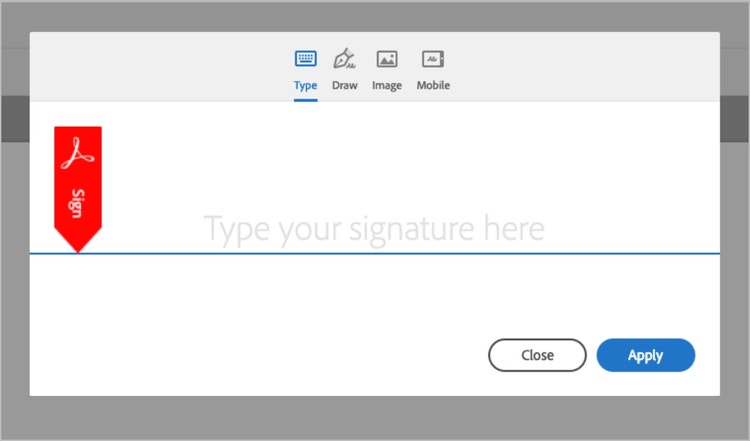750x441 pixels.
Task: Select the Draw pen nib icon
Action: [344, 59]
